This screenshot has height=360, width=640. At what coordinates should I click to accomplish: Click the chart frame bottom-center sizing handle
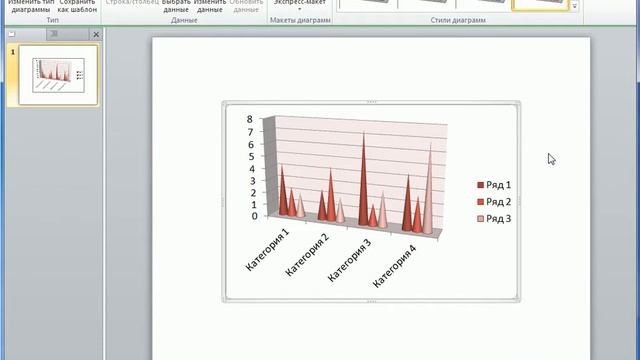[x=371, y=302]
